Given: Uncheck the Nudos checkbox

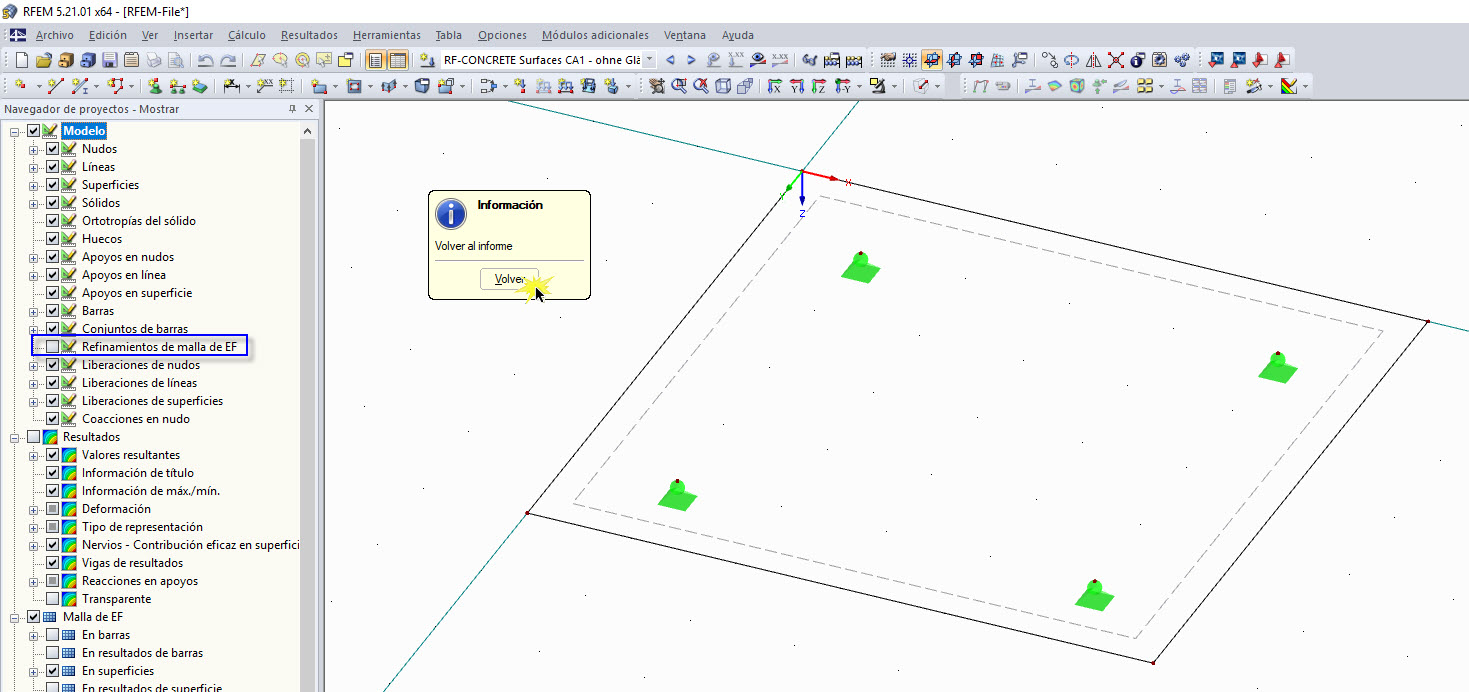Looking at the screenshot, I should (53, 149).
